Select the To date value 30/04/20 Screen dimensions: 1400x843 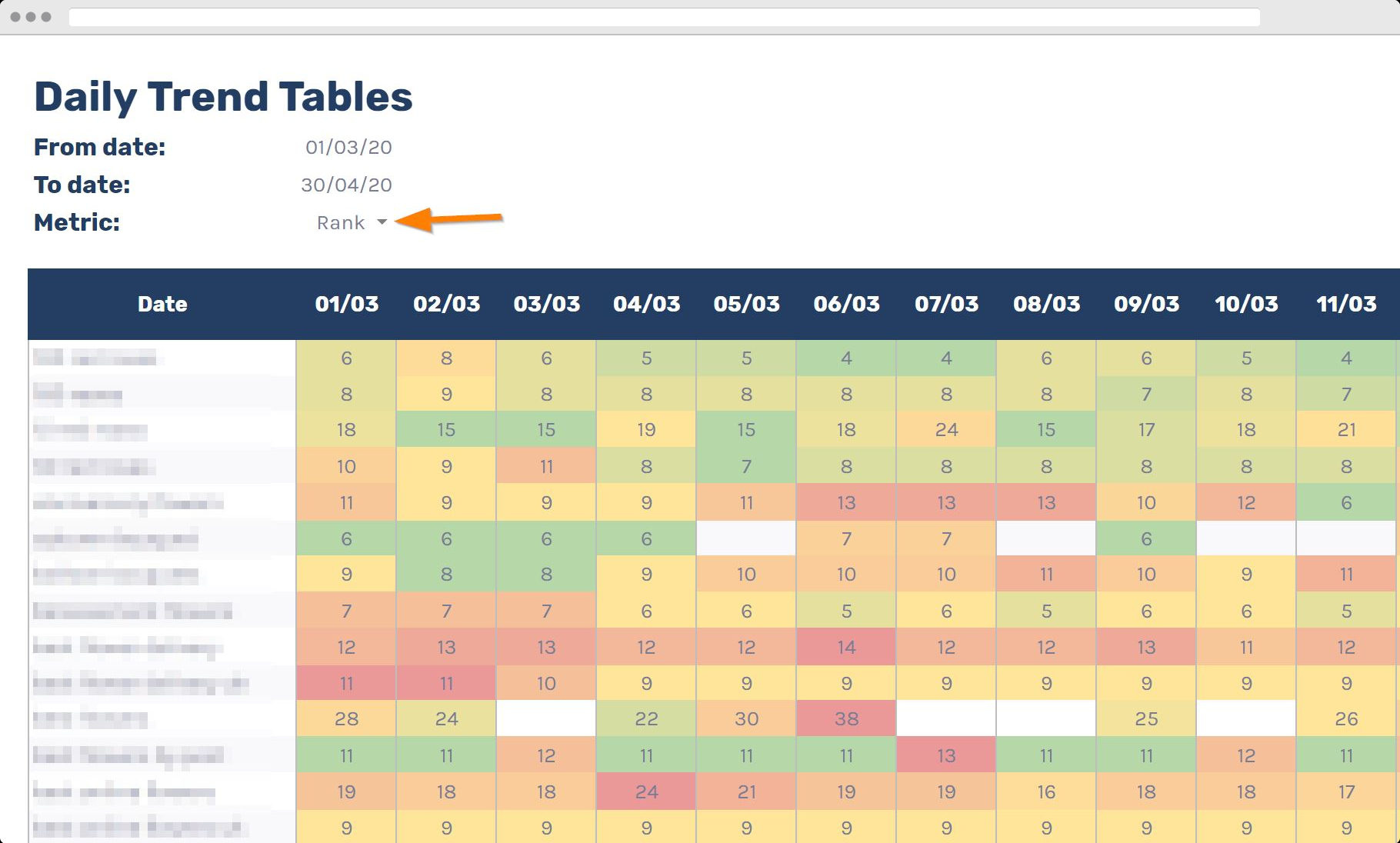pyautogui.click(x=346, y=185)
